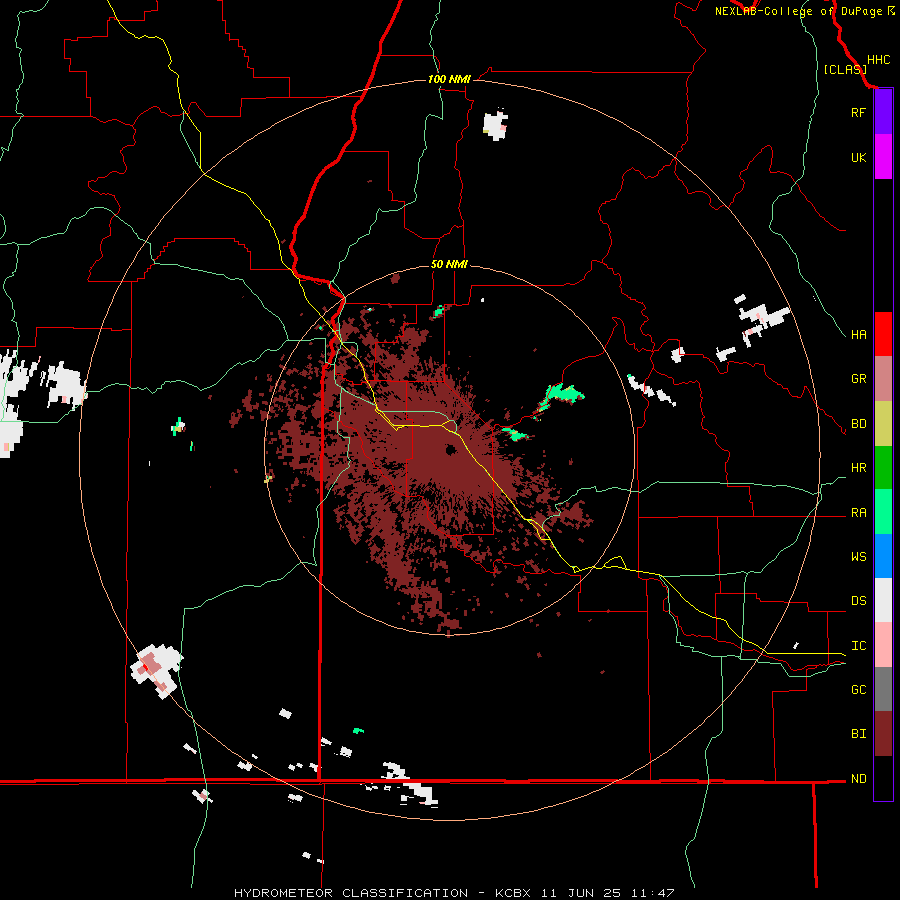Select the BD yellow-olive legend swatch

click(883, 423)
